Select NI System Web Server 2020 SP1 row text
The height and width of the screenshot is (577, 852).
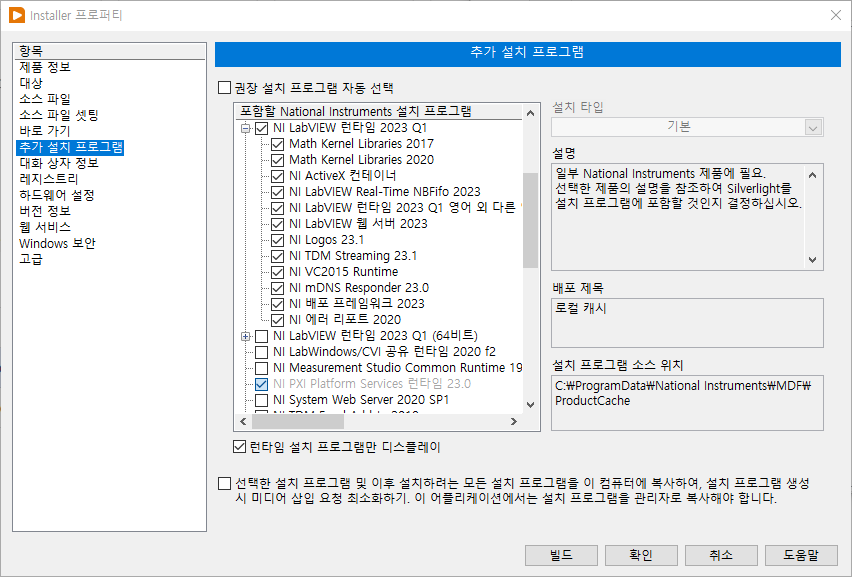tap(361, 400)
